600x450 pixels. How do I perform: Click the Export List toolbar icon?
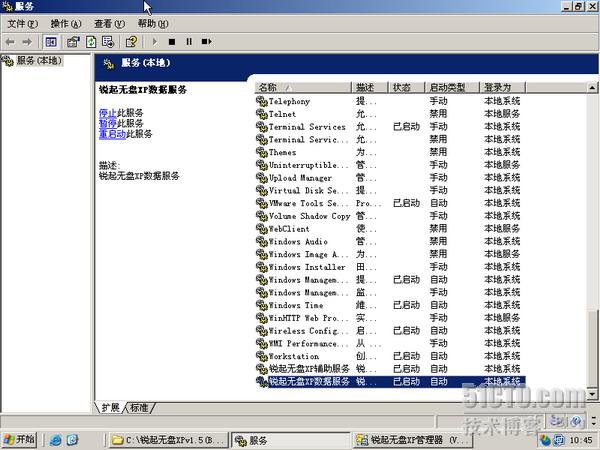[108, 42]
